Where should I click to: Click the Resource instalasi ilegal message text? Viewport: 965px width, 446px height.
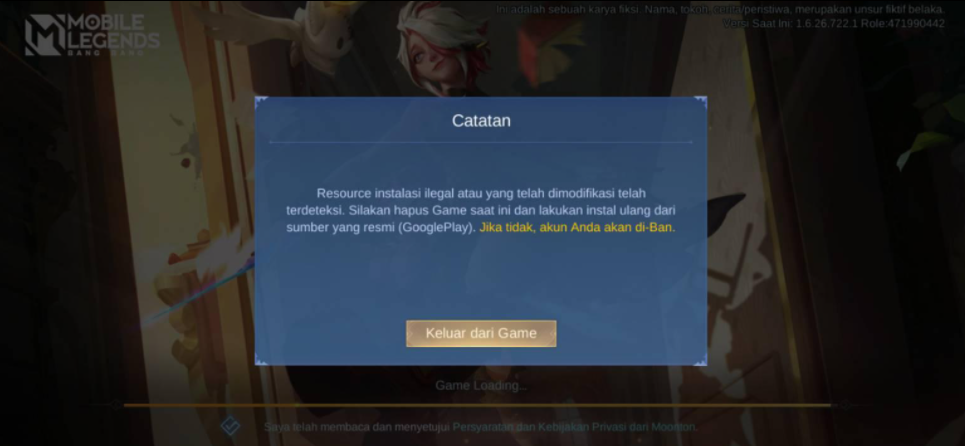point(481,210)
